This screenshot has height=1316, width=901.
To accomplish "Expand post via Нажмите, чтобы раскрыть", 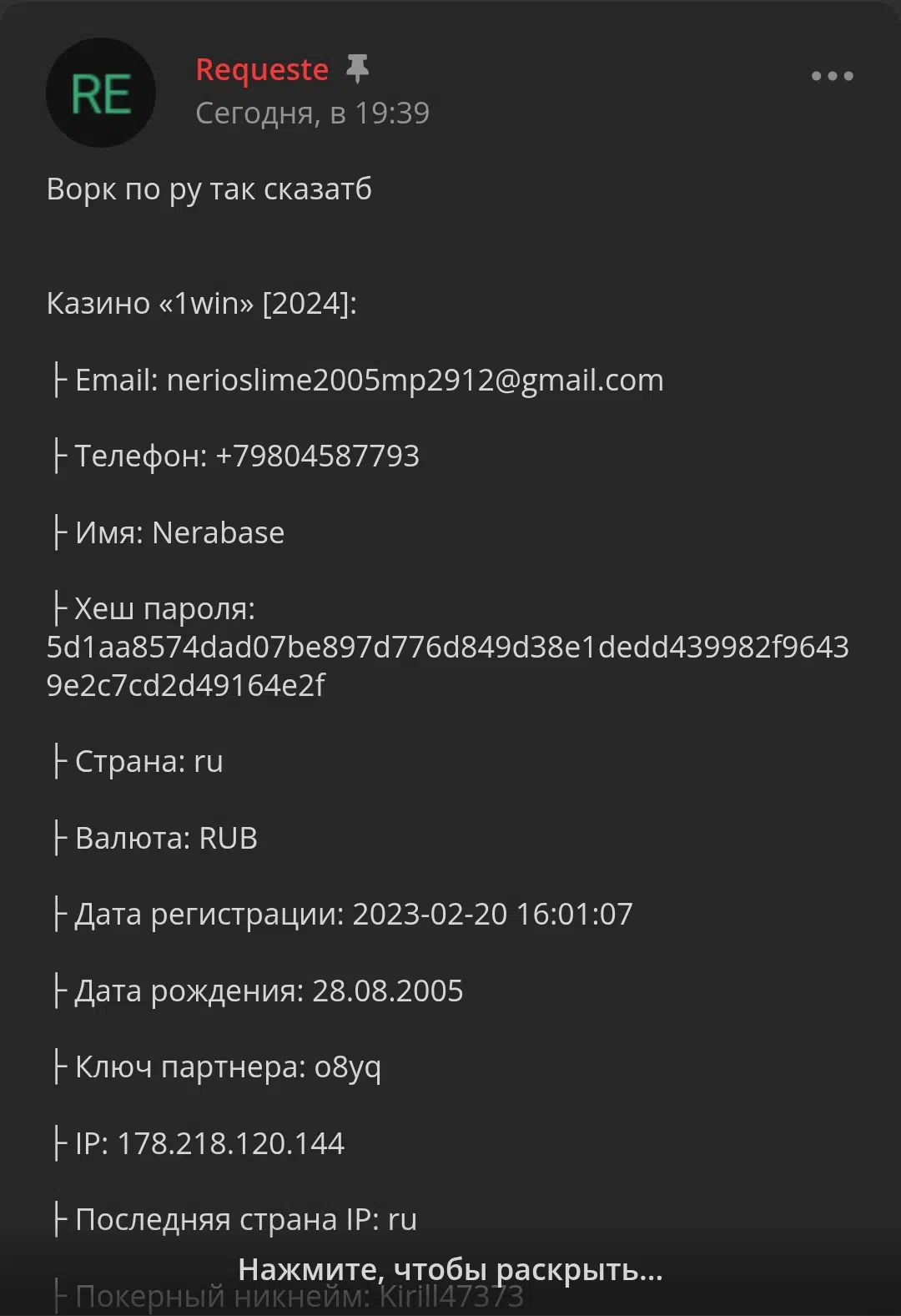I will coord(450,1269).
